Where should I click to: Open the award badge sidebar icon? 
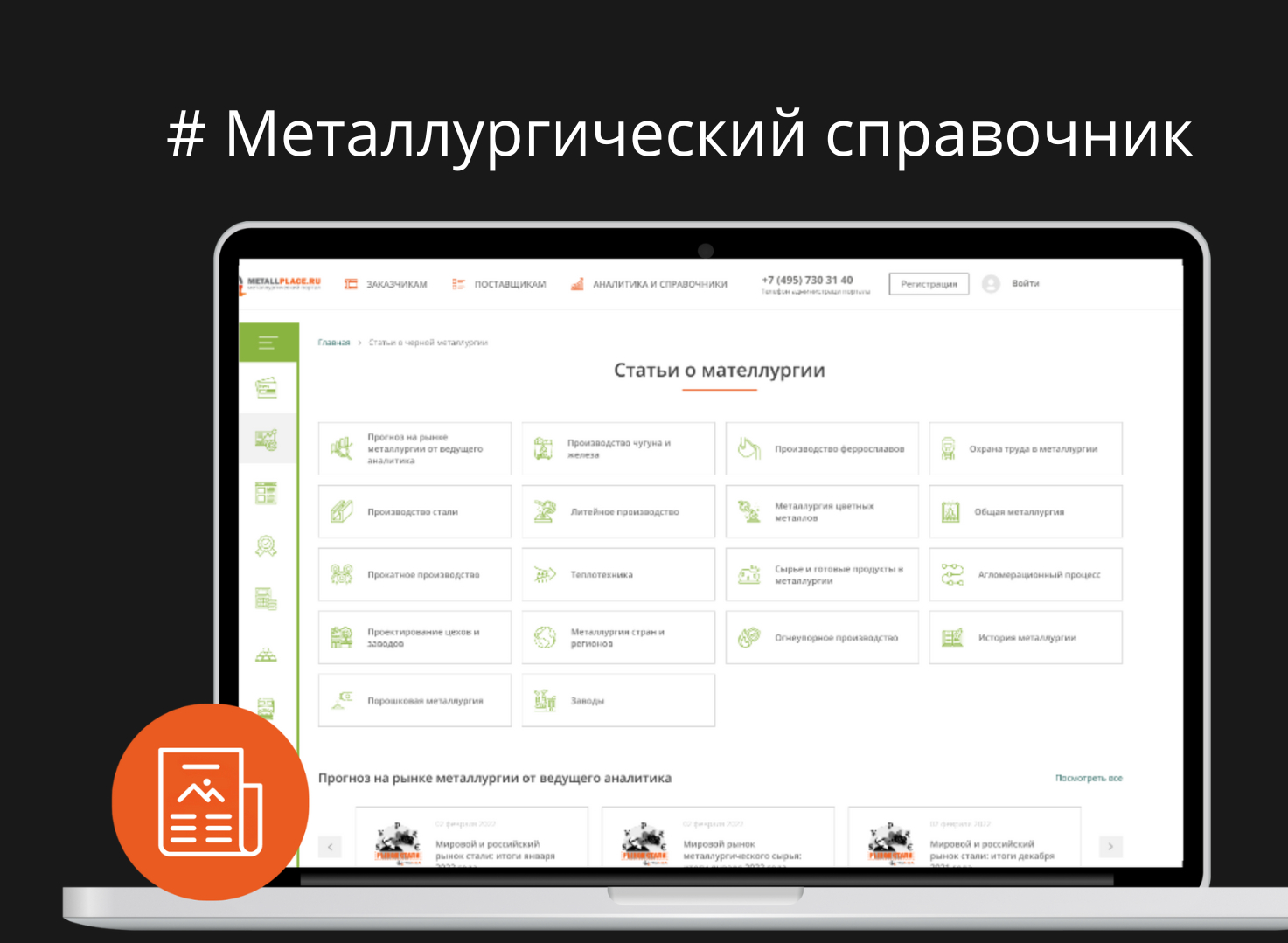[x=266, y=546]
